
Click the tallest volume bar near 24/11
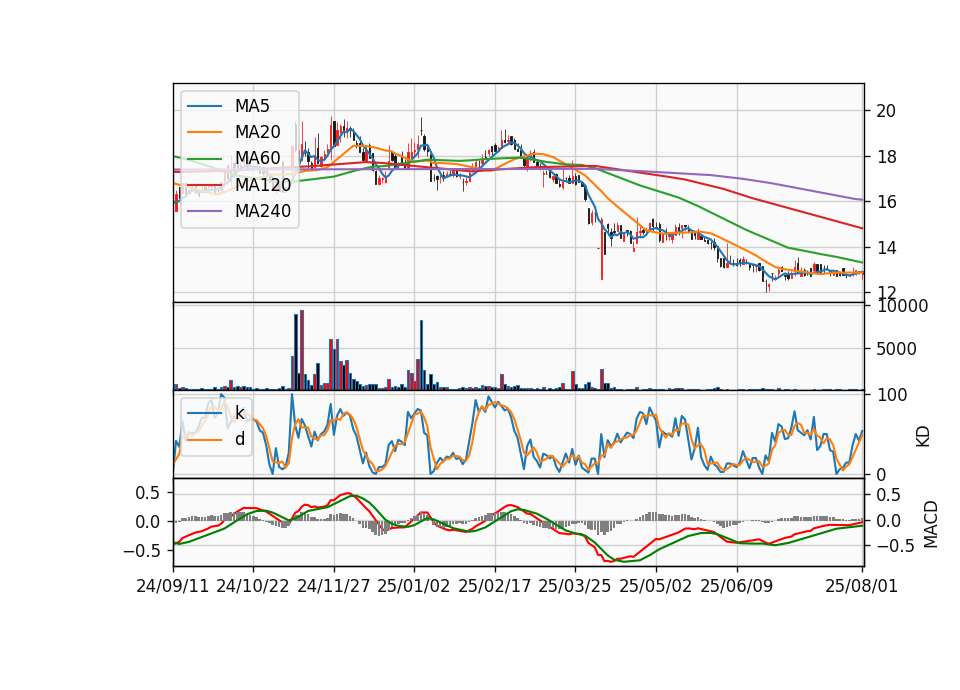302,350
